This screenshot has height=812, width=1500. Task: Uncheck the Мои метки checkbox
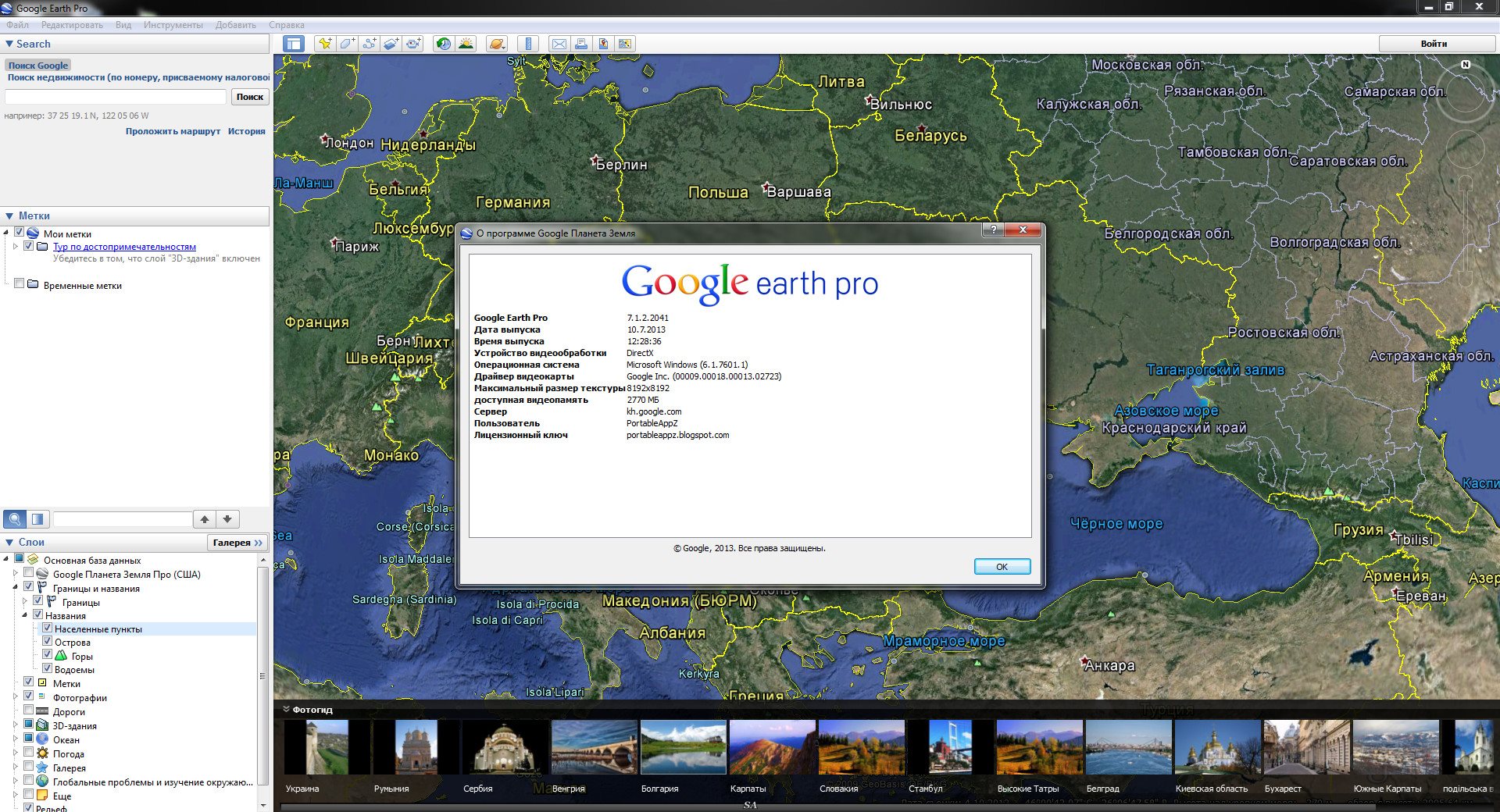20,233
